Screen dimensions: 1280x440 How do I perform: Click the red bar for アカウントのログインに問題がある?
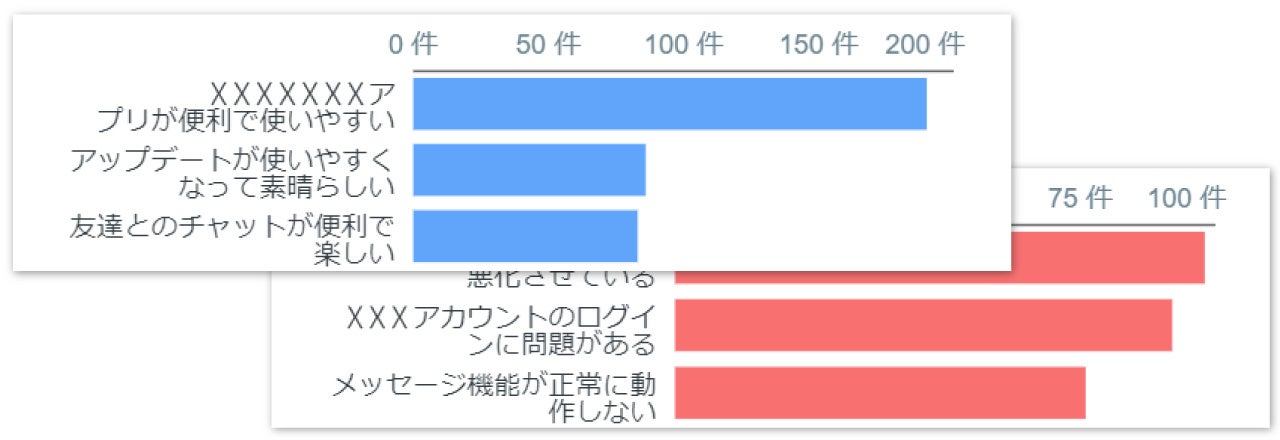tap(923, 326)
